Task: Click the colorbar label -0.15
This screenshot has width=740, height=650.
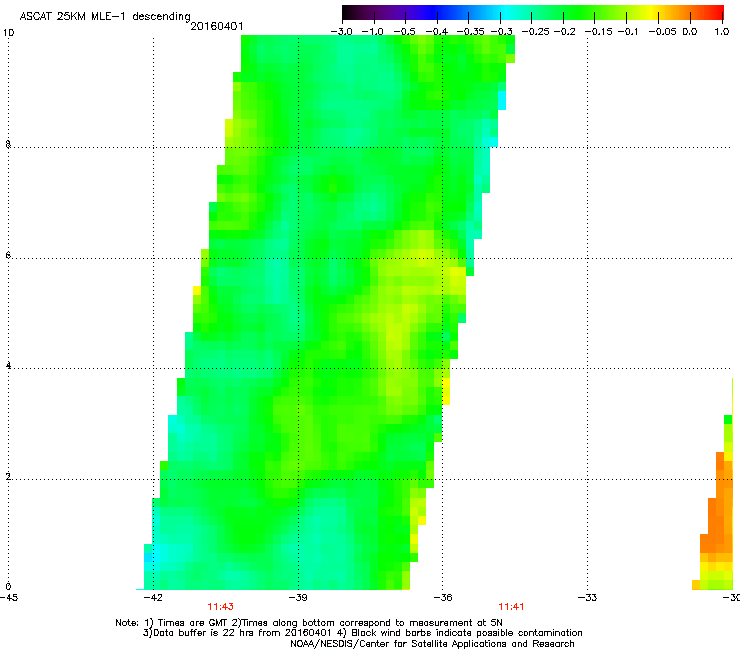Action: [x=597, y=32]
